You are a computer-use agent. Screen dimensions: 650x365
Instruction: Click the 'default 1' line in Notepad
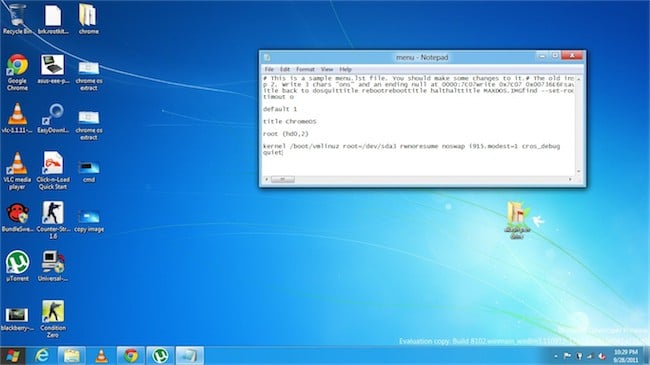click(x=280, y=109)
